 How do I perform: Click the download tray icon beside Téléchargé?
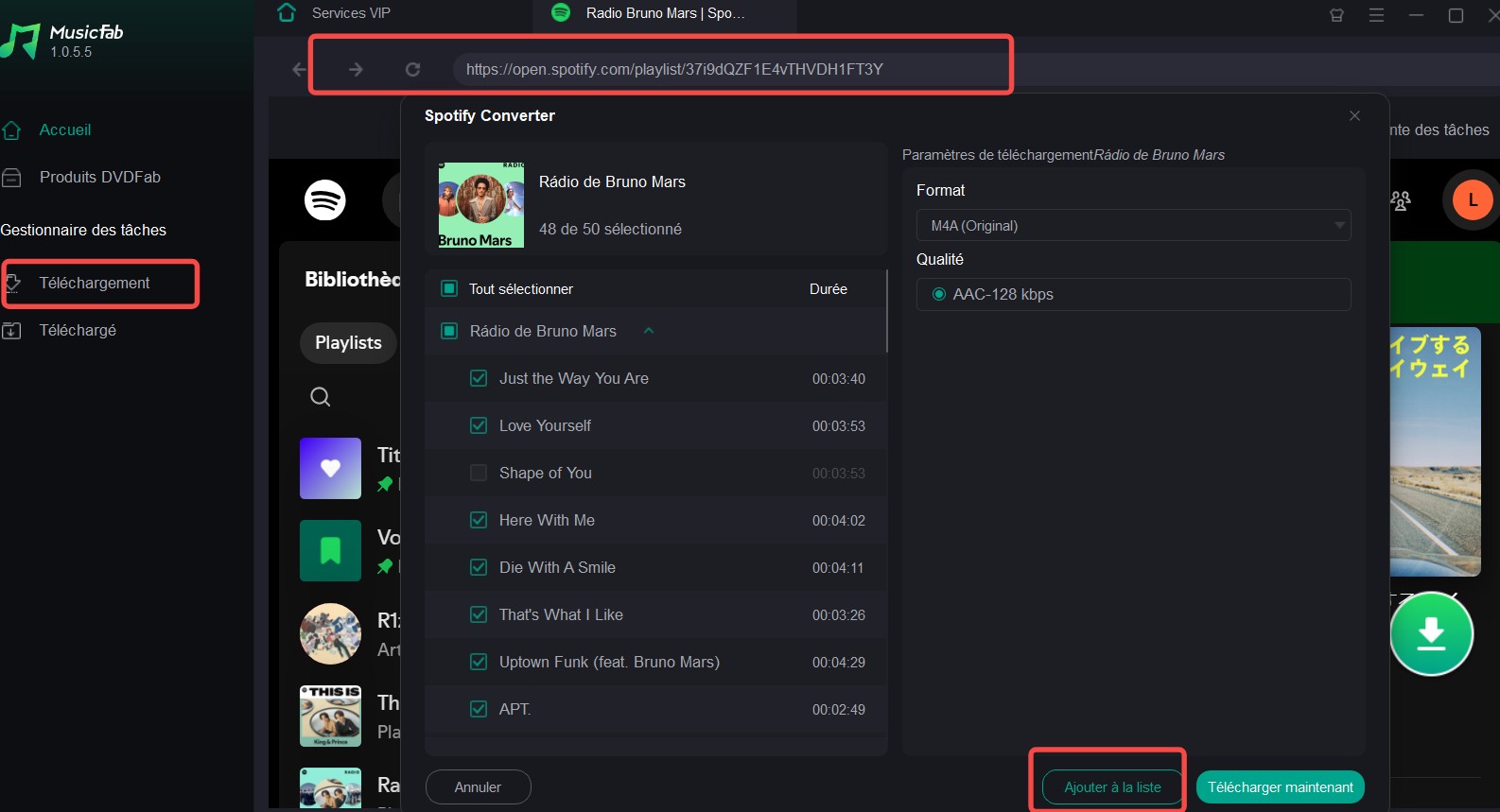click(x=11, y=330)
